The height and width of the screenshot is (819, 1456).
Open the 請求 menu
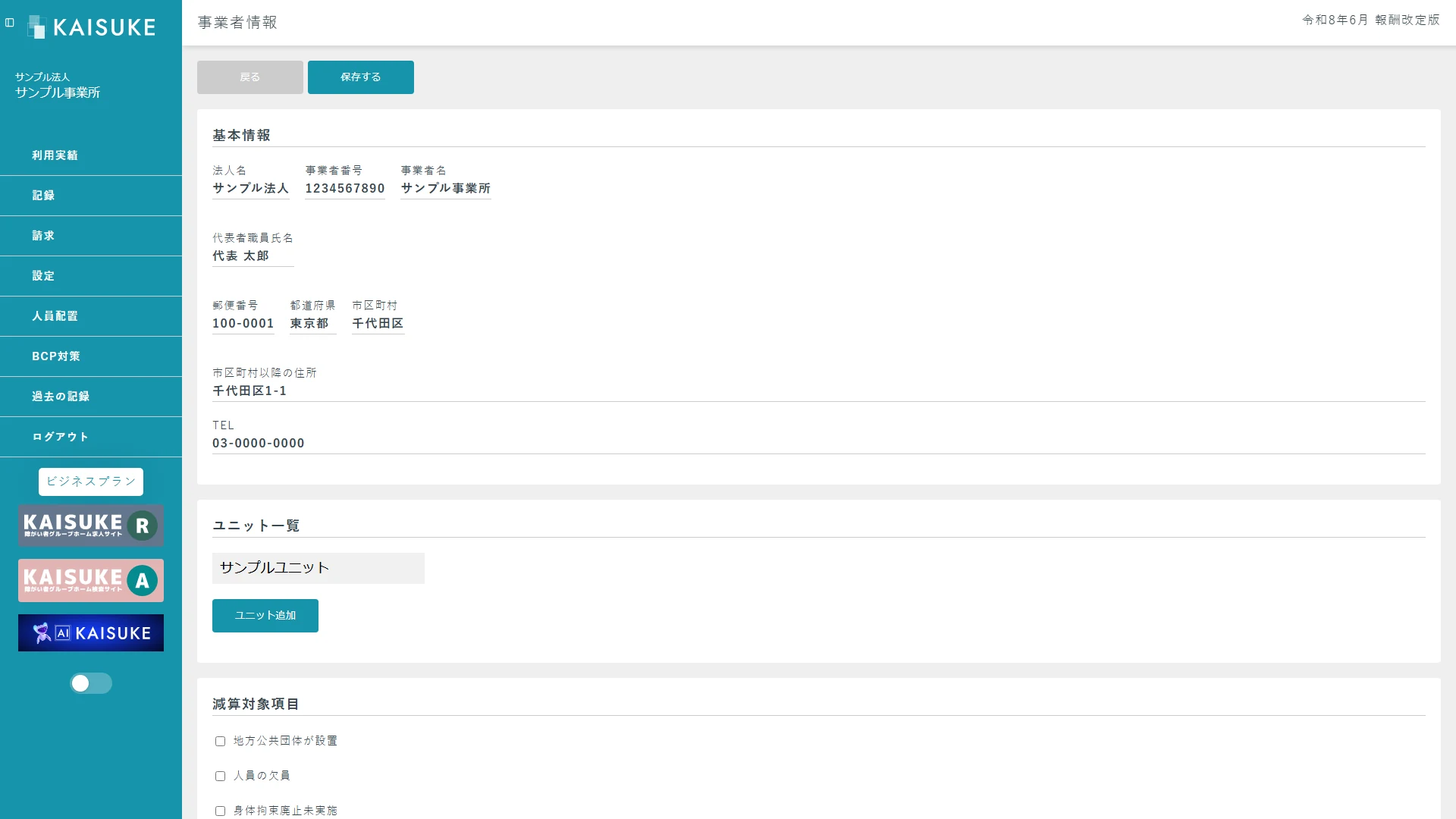tap(91, 236)
